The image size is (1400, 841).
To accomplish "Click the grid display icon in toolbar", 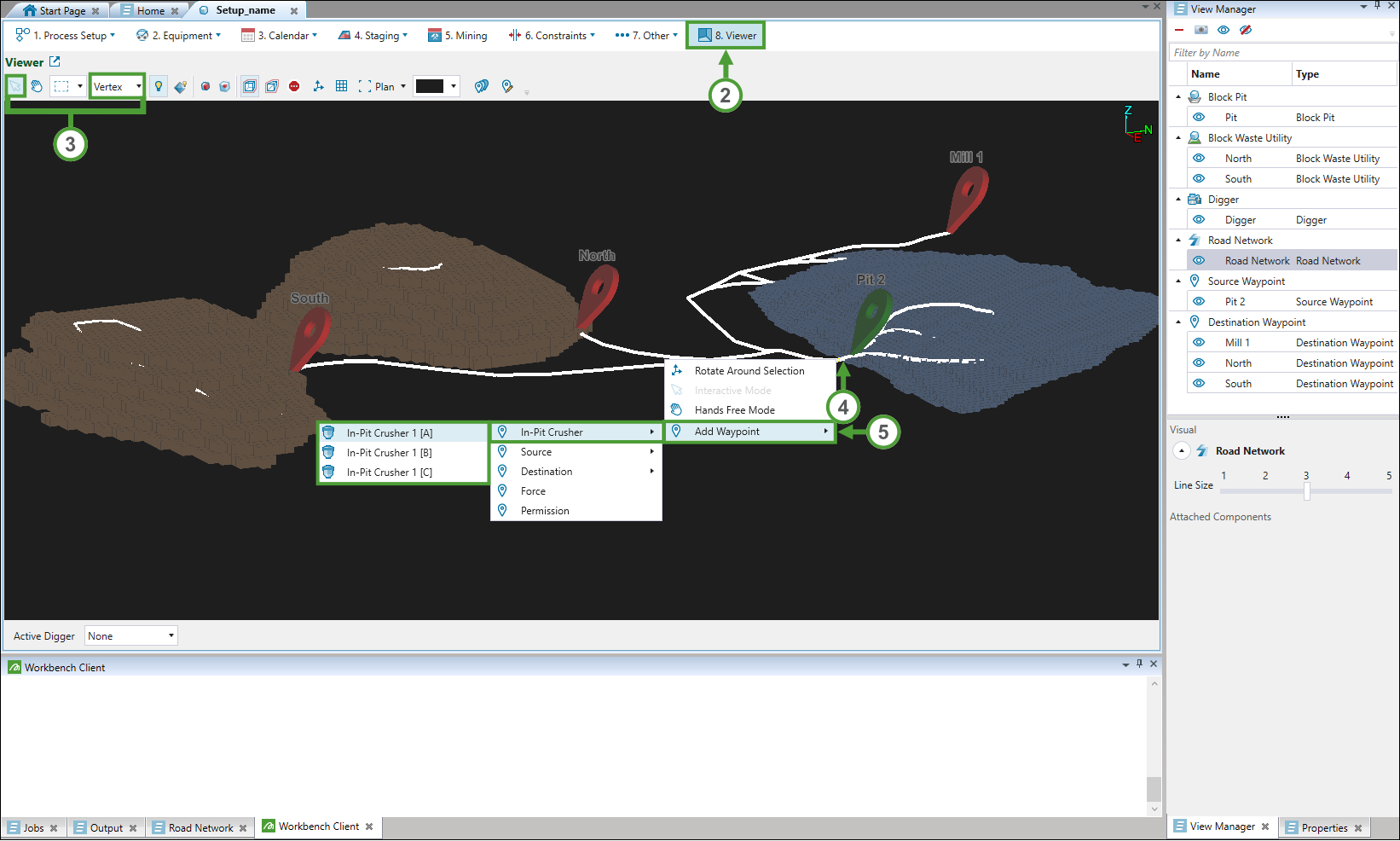I will tap(341, 86).
